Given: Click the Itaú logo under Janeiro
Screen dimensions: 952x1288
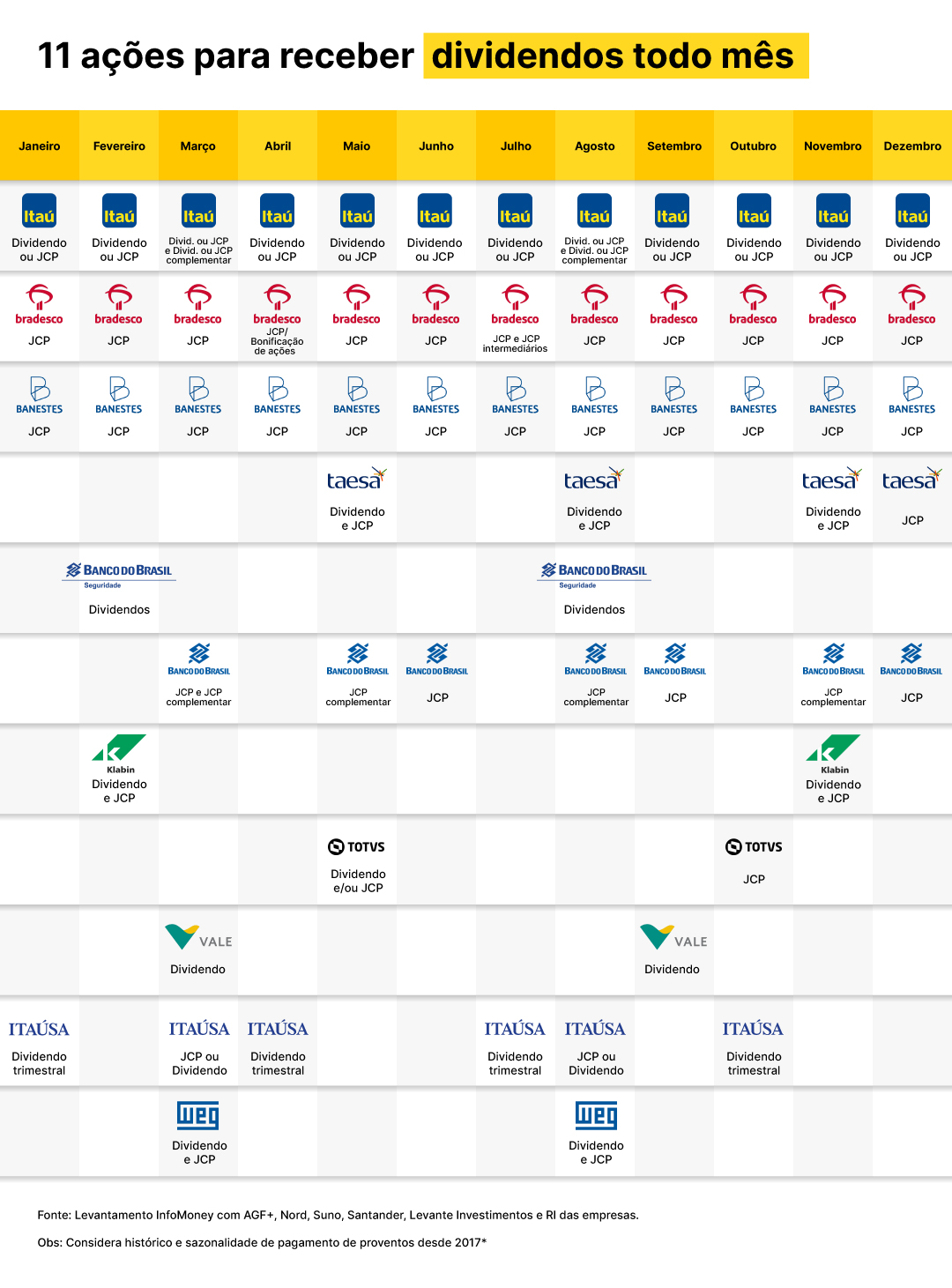Looking at the screenshot, I should click(39, 215).
